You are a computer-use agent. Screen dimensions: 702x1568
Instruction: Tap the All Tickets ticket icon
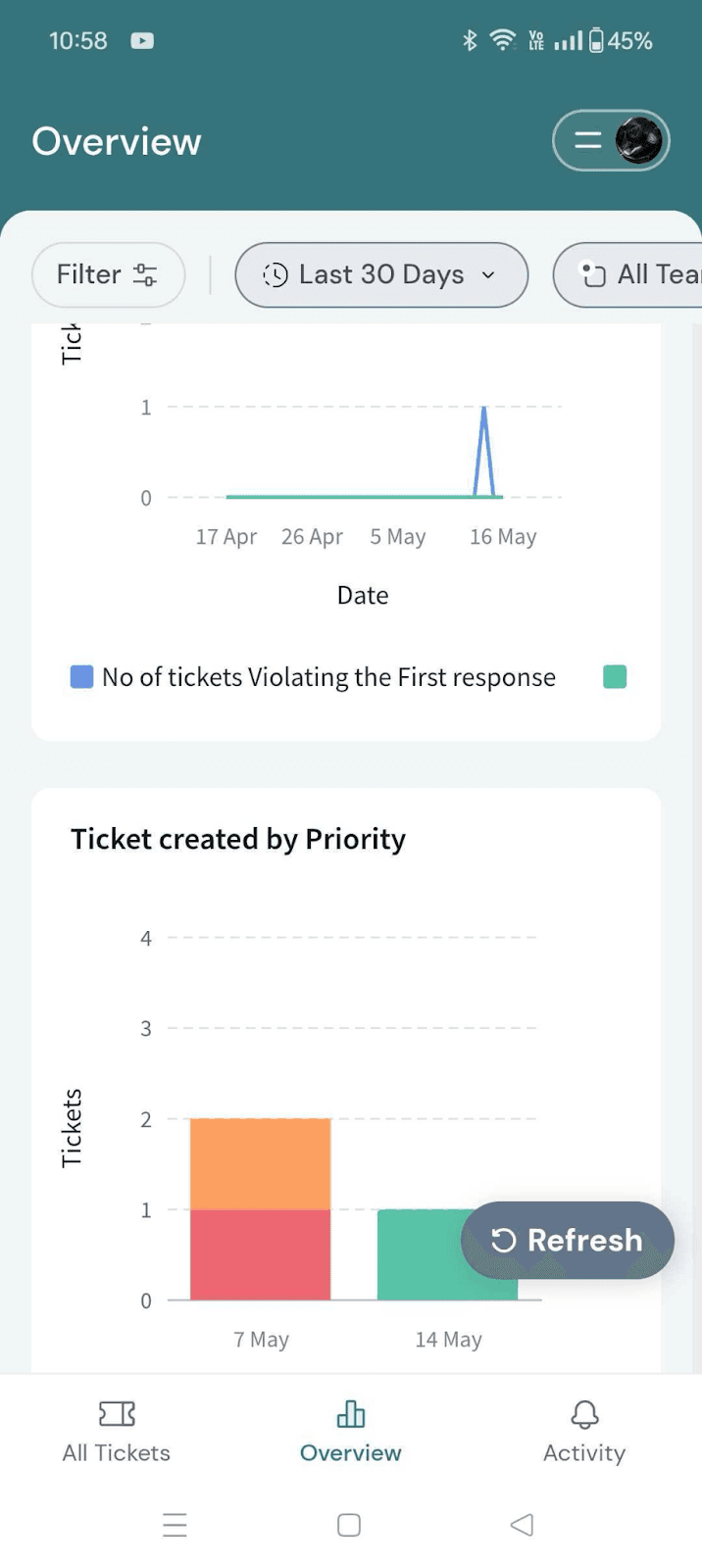(117, 1413)
